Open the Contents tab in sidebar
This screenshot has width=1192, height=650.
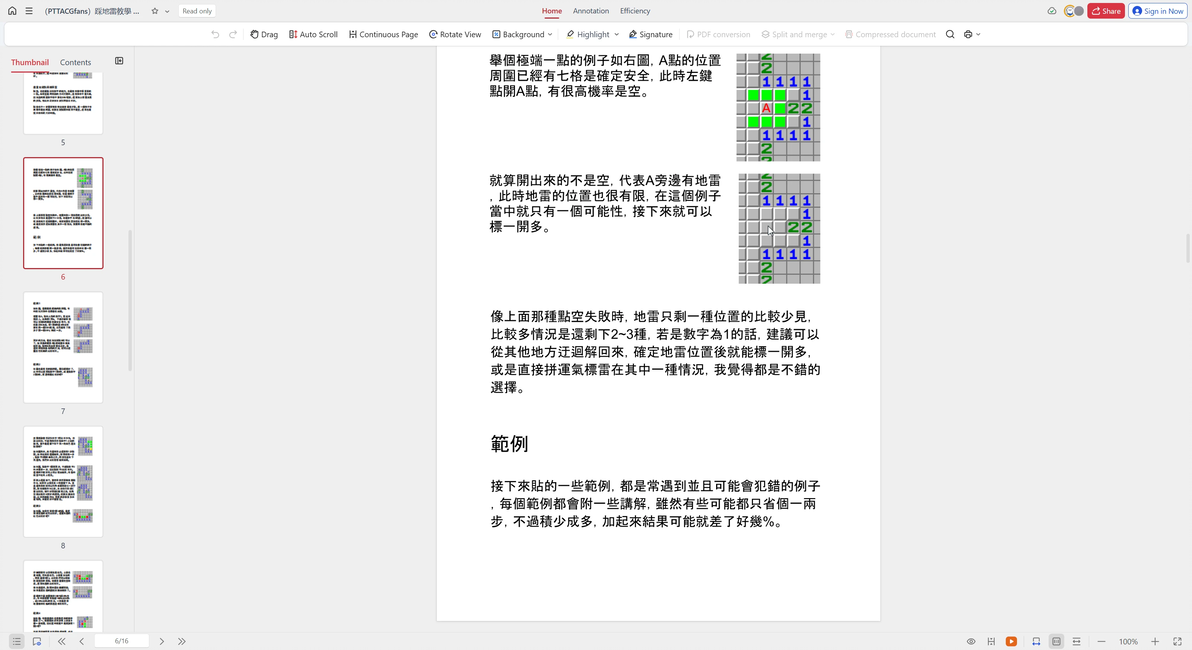pos(75,62)
